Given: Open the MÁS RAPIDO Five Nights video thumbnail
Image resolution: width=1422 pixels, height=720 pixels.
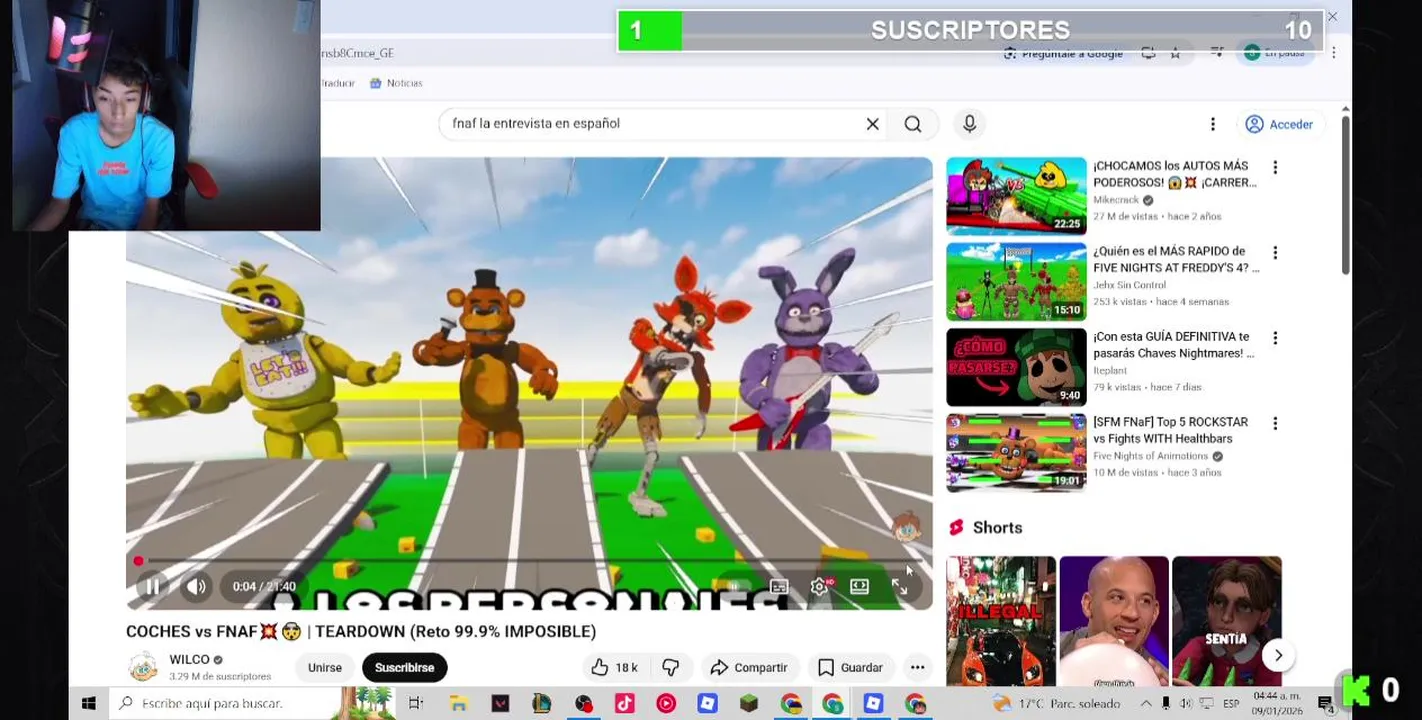Looking at the screenshot, I should pyautogui.click(x=1016, y=282).
